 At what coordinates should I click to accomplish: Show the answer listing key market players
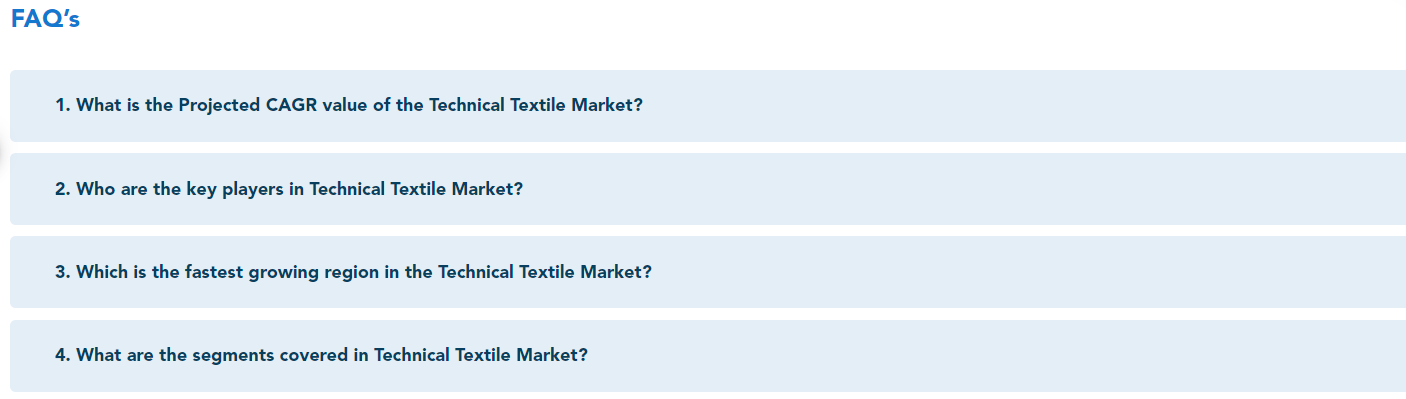[x=708, y=189]
